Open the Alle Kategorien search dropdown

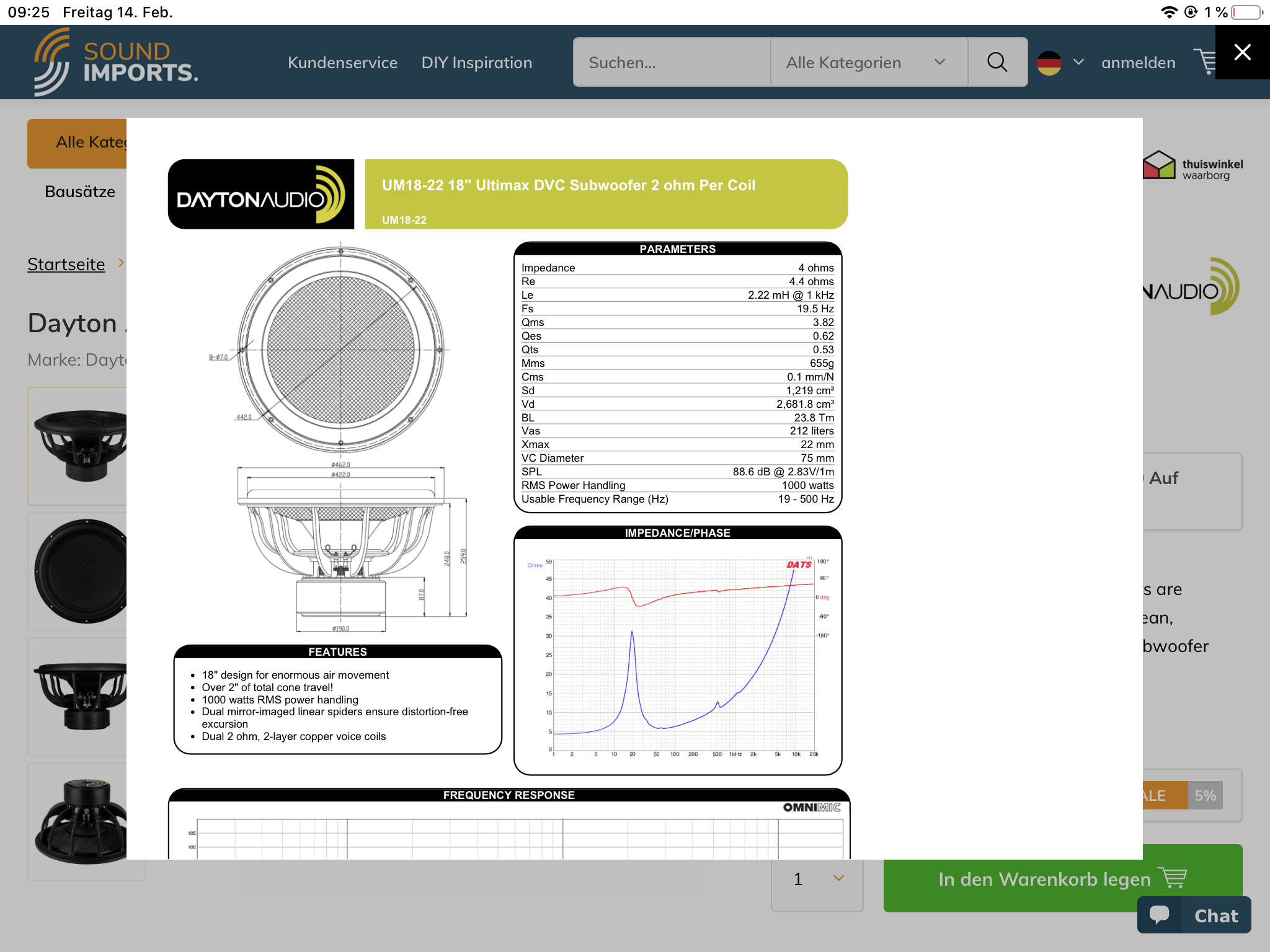tap(868, 62)
